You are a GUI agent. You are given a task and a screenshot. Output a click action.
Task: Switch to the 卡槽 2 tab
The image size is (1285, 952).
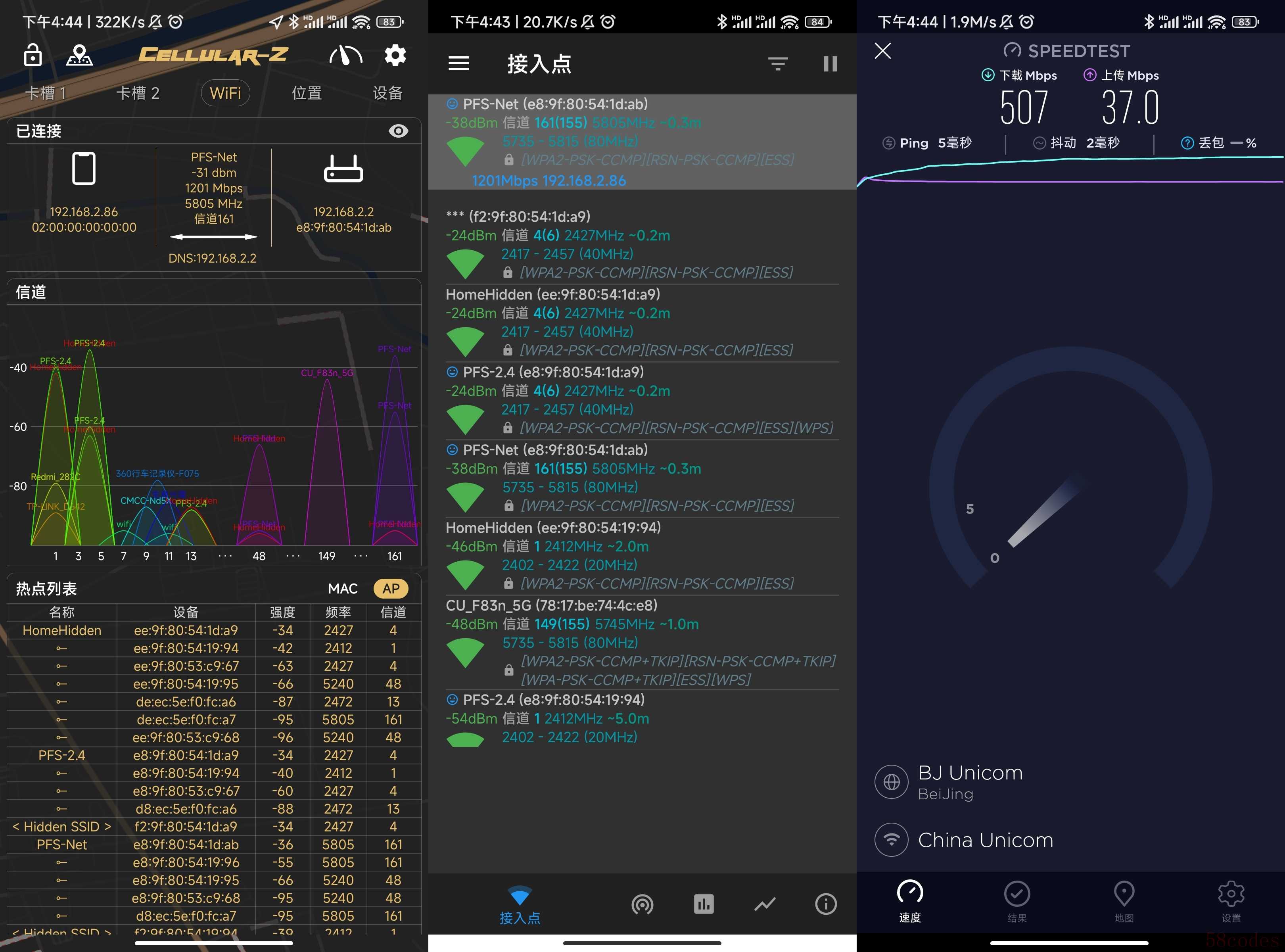[138, 93]
